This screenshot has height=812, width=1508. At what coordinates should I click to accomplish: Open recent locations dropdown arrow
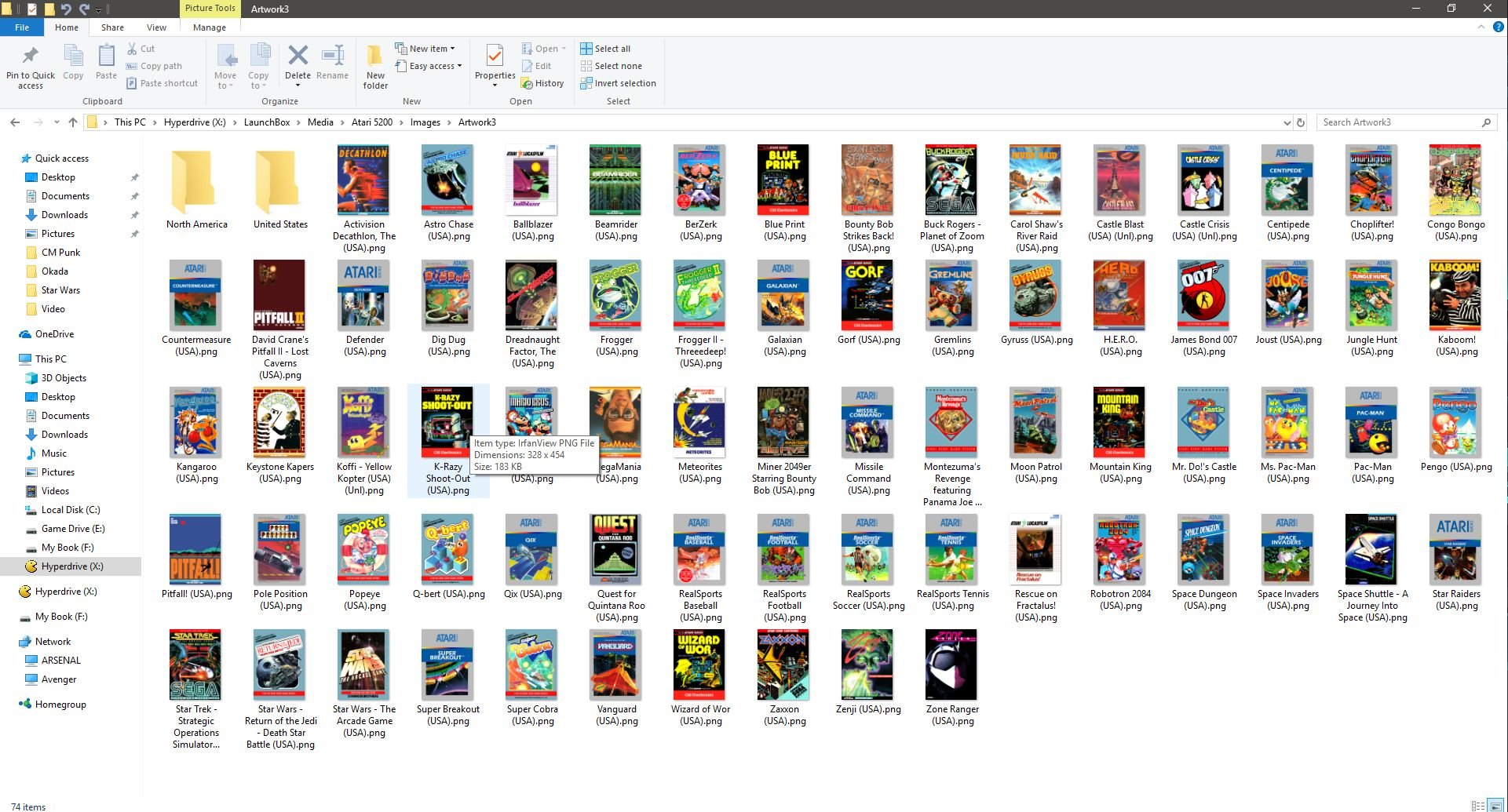[57, 122]
